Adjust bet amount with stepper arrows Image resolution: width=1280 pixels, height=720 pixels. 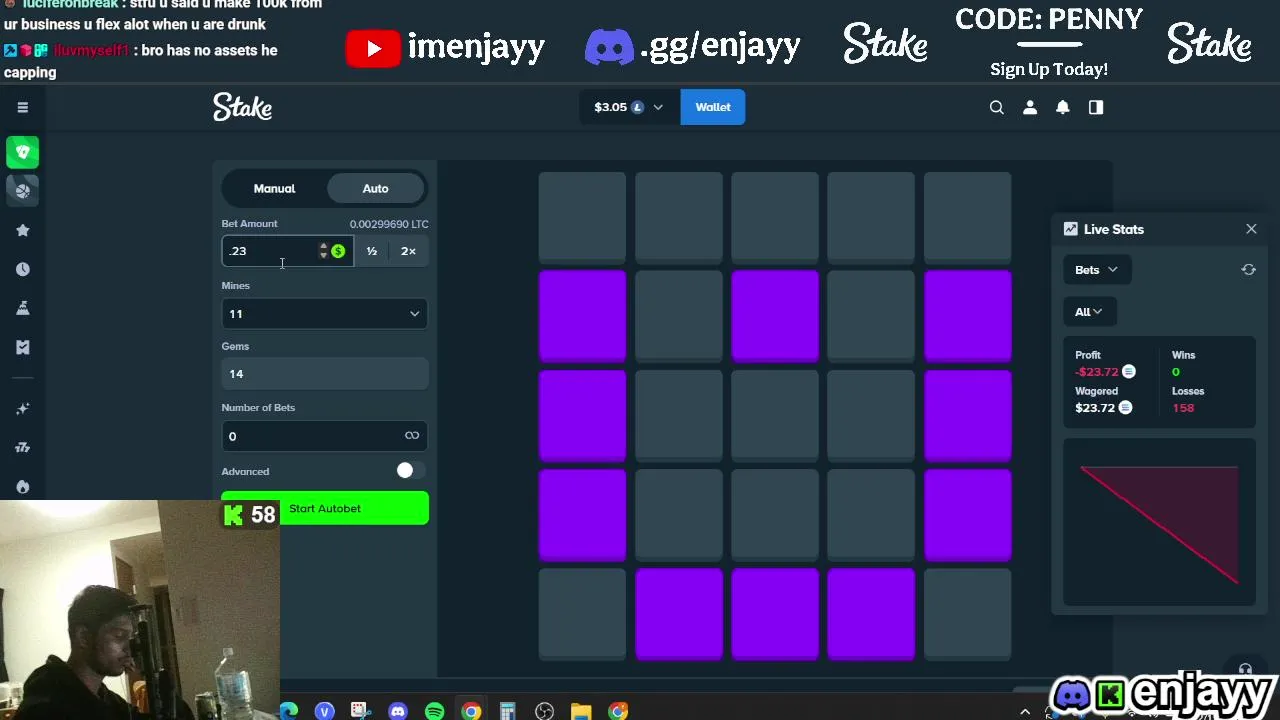(323, 251)
